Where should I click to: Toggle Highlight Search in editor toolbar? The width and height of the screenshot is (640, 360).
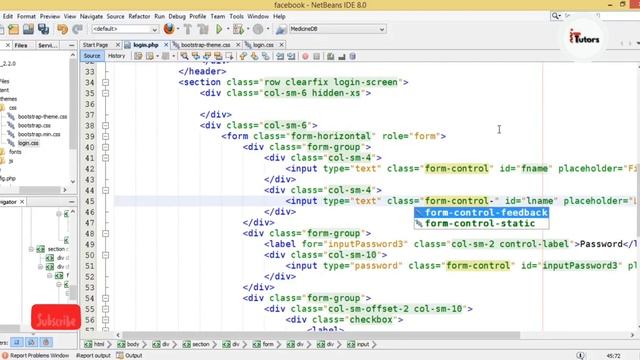click(x=218, y=56)
